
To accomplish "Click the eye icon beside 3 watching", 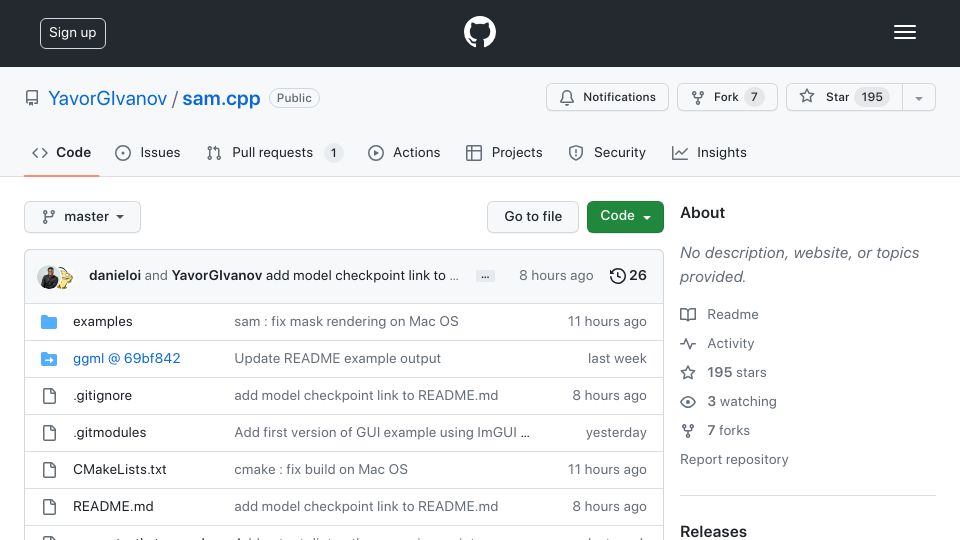I will (688, 402).
